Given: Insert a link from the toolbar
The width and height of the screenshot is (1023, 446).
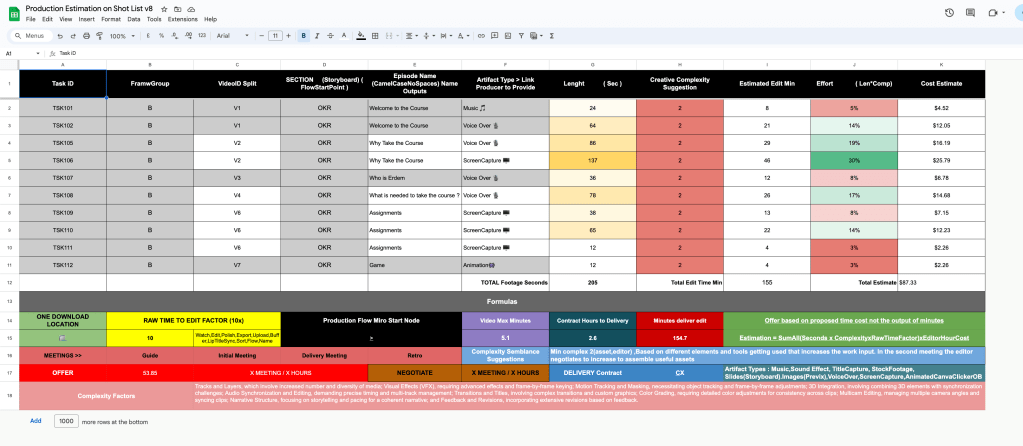Looking at the screenshot, I should (481, 36).
